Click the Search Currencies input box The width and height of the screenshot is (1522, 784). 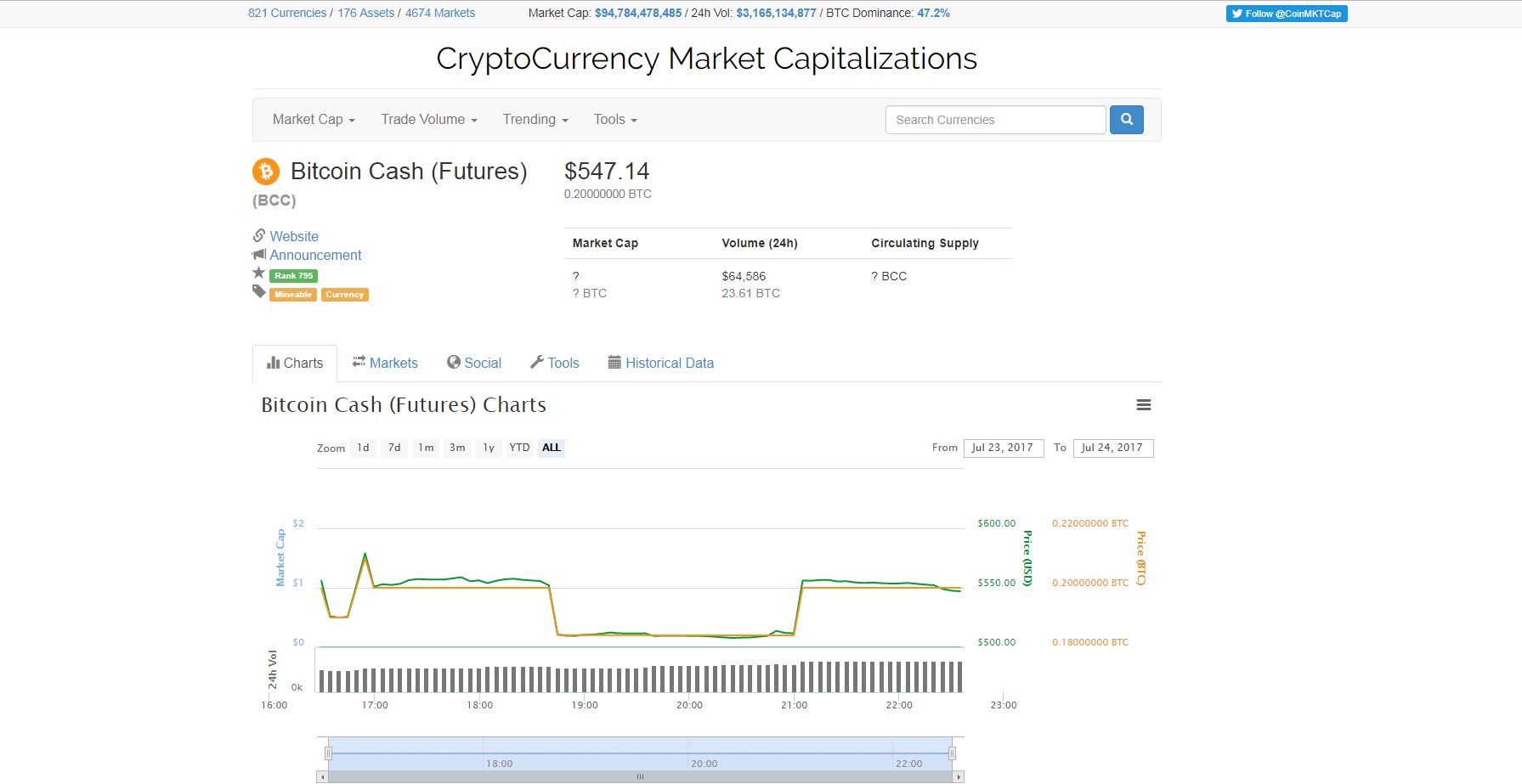click(x=995, y=120)
